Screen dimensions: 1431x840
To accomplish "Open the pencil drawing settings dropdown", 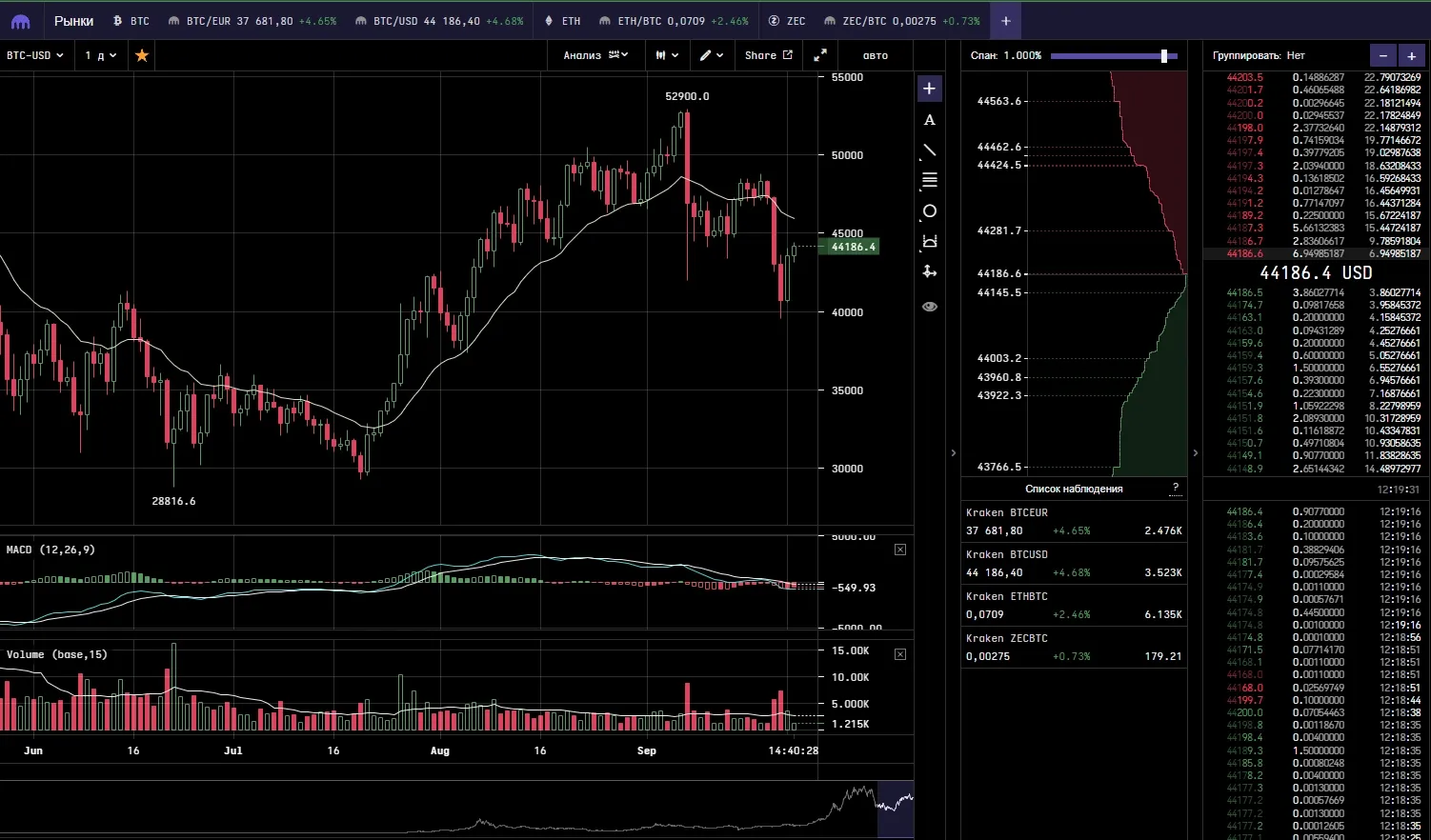I will (x=712, y=55).
